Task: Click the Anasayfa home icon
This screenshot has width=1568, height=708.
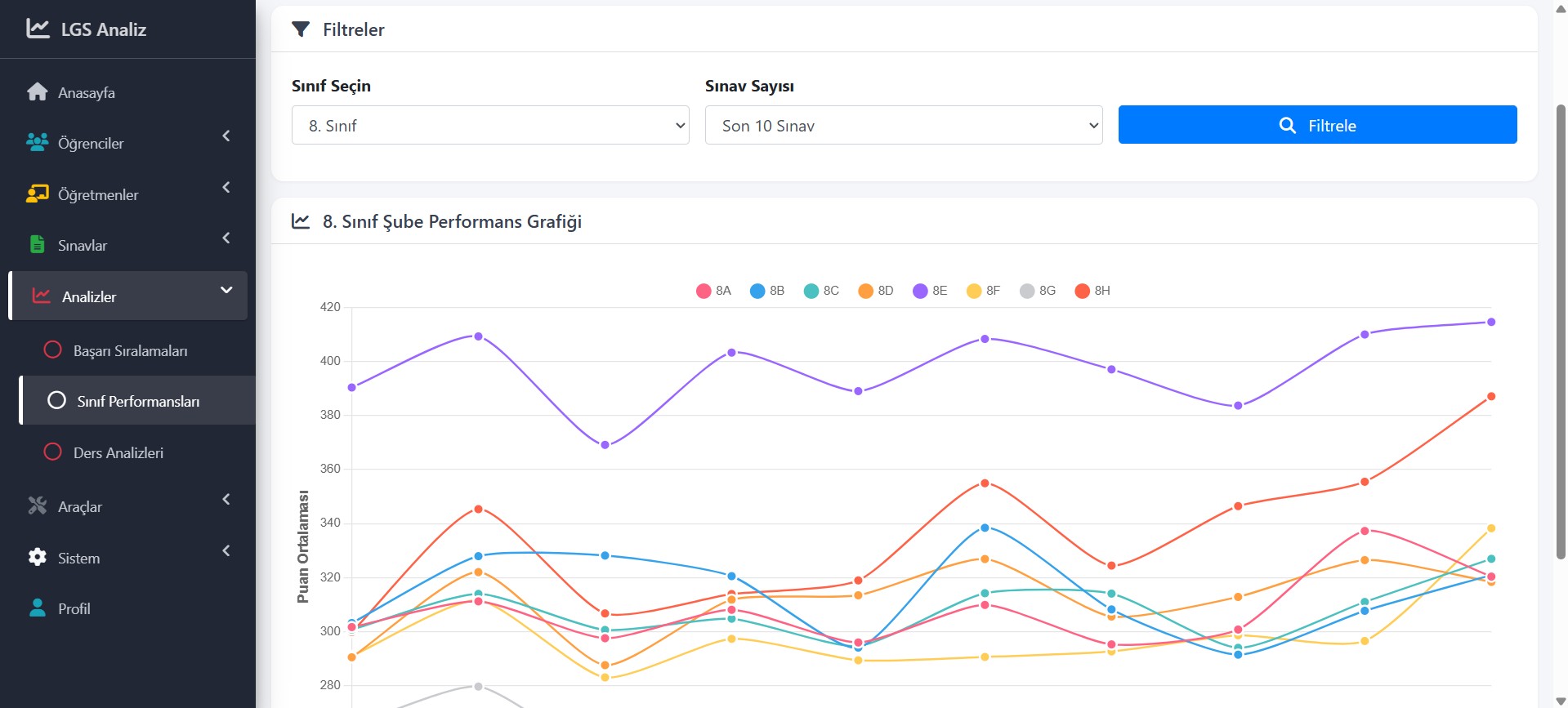Action: coord(38,92)
